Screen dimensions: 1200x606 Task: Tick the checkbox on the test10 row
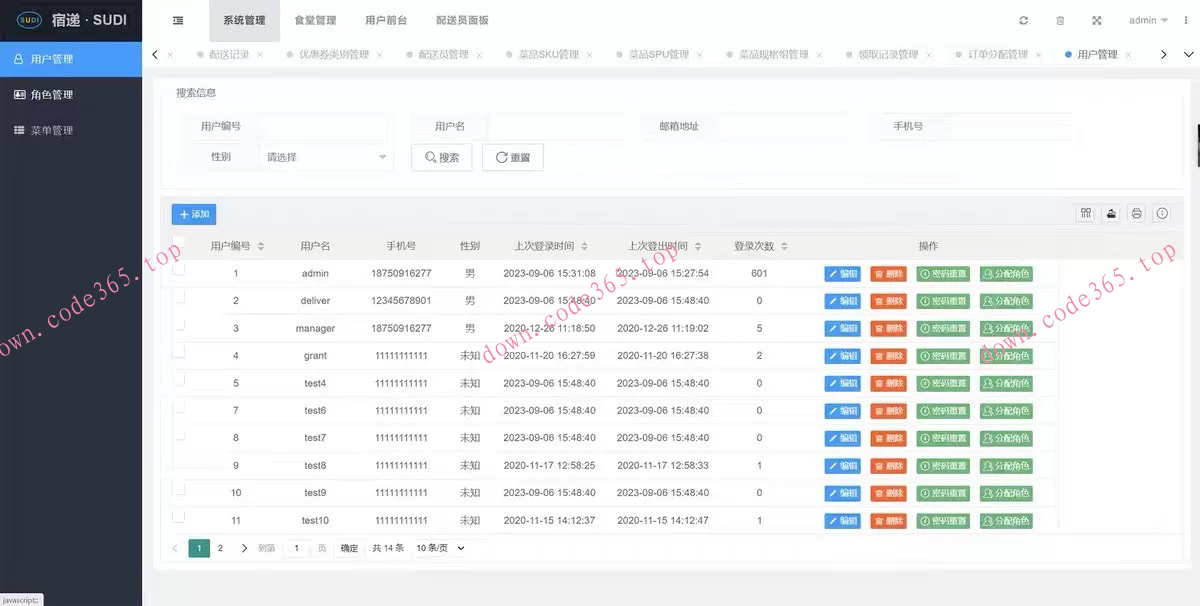coord(181,520)
